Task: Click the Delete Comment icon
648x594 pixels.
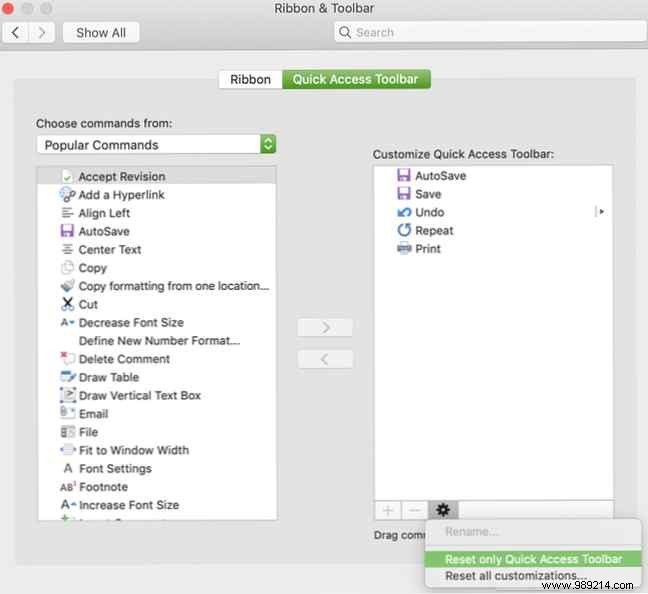Action: (x=67, y=358)
